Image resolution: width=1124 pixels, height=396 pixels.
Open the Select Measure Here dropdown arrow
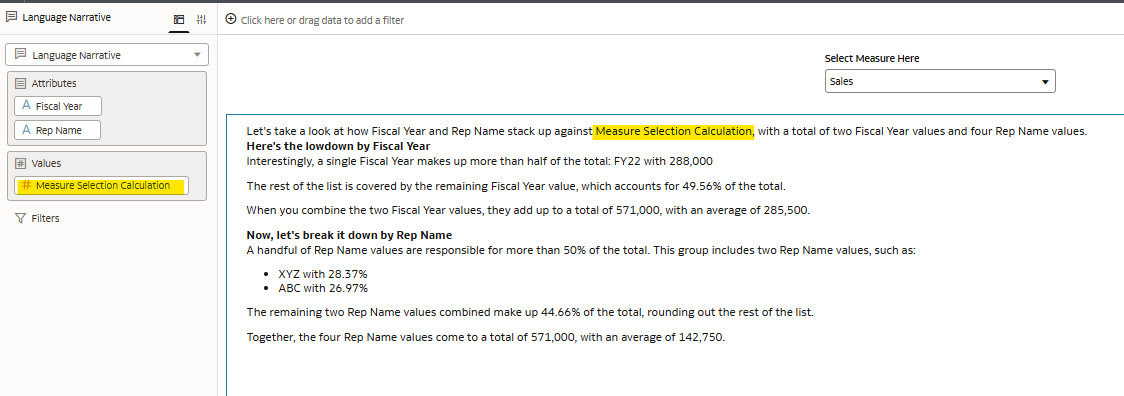pyautogui.click(x=1044, y=82)
